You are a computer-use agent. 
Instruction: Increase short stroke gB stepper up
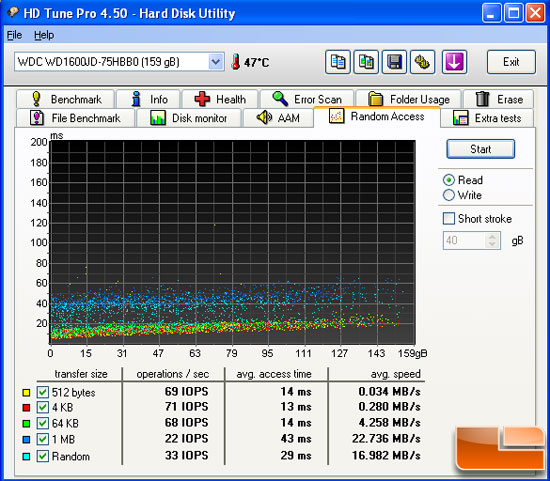tap(492, 237)
